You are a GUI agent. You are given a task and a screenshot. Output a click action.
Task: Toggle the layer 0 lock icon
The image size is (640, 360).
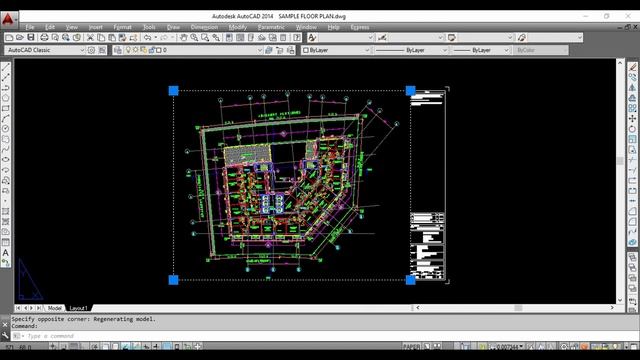pos(151,50)
